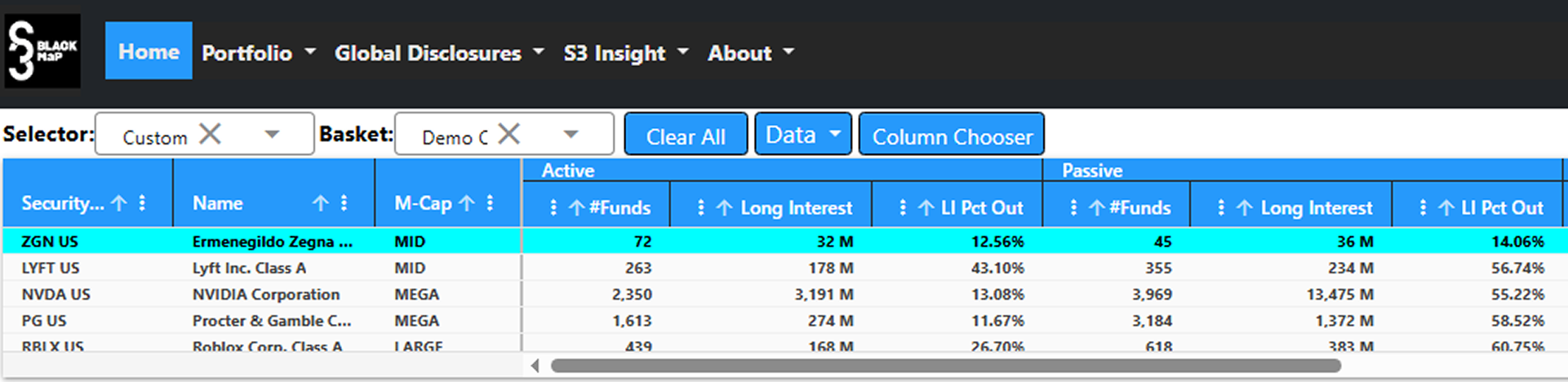Click the scrollbar left arrow
This screenshot has width=1568, height=382.
pos(535,366)
